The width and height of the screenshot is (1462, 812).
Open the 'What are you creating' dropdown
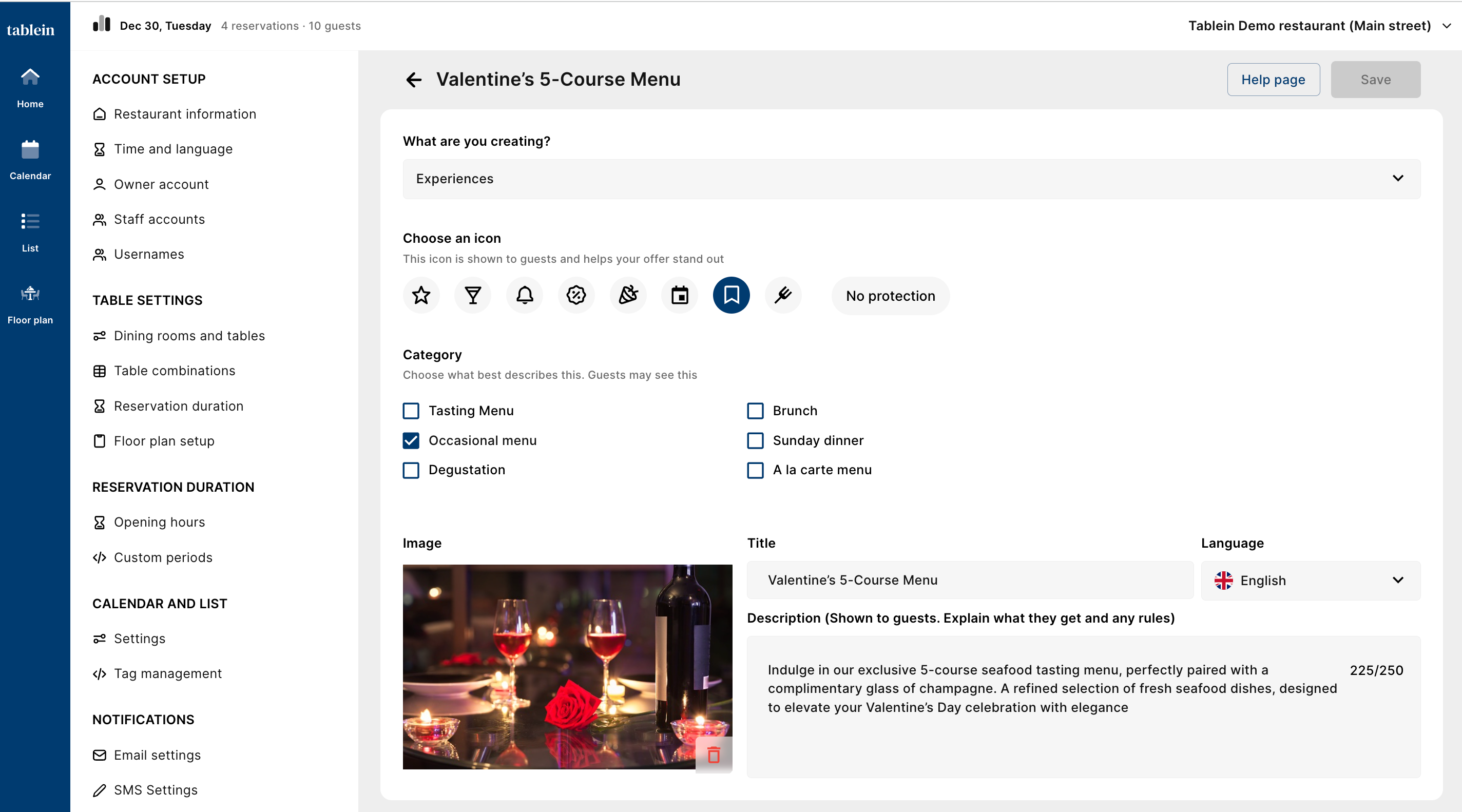coord(912,179)
